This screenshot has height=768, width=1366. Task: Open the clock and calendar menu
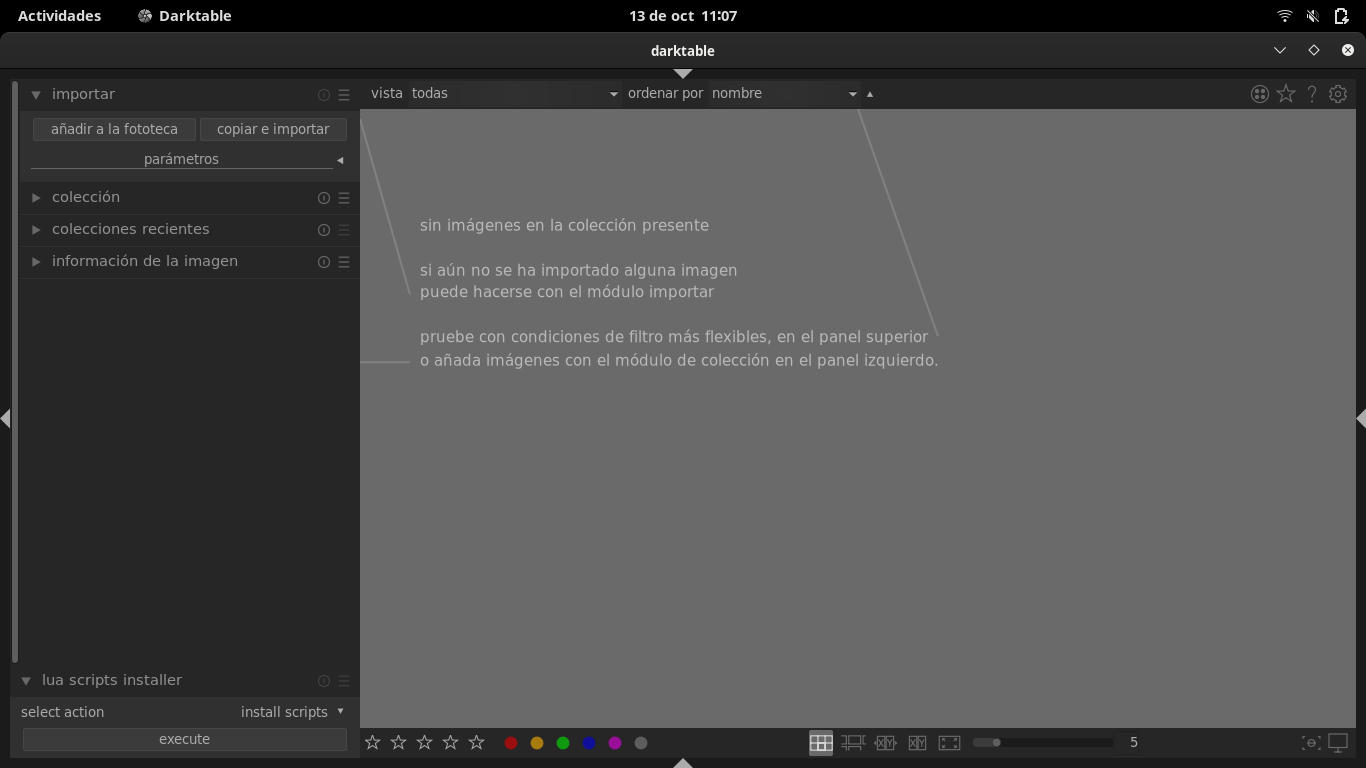point(683,16)
